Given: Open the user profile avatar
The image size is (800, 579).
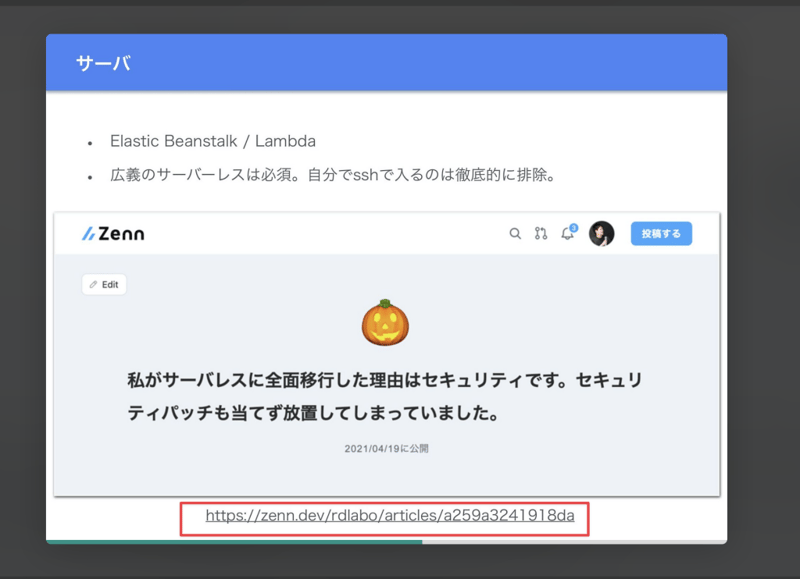Looking at the screenshot, I should [601, 234].
